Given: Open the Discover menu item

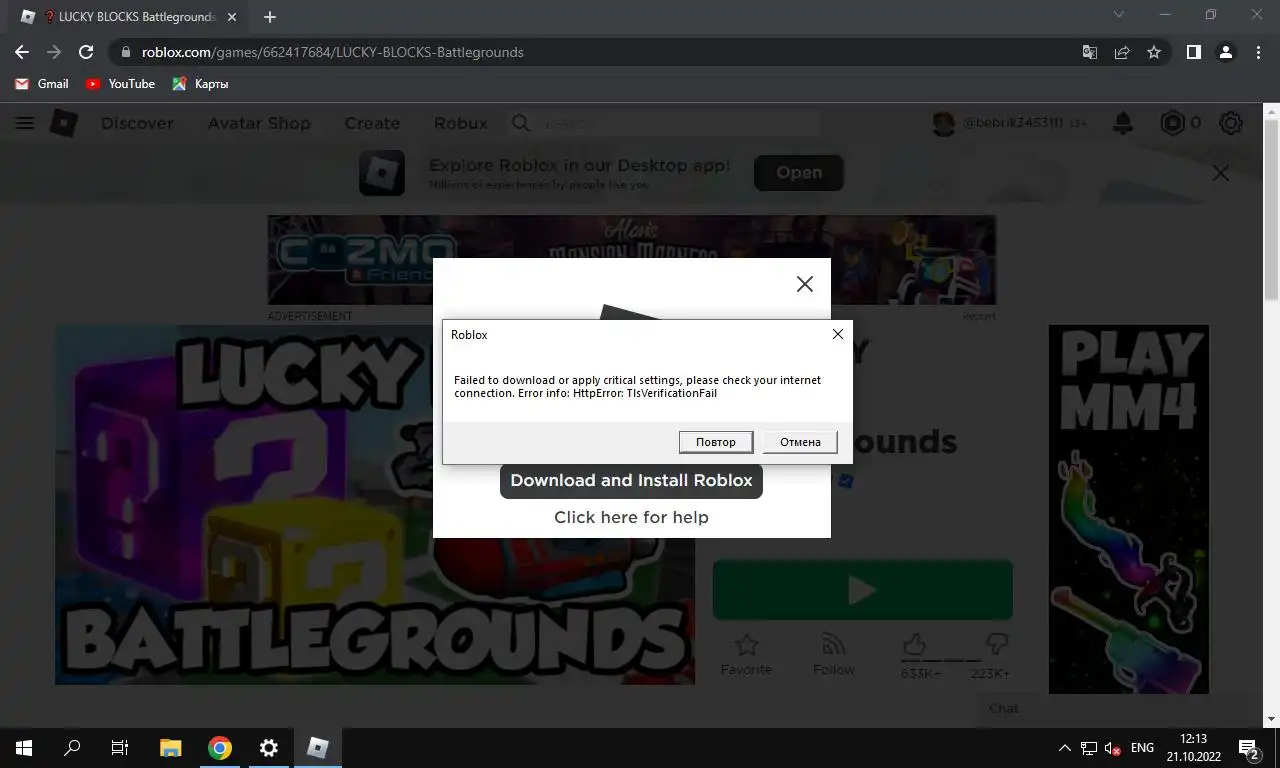Looking at the screenshot, I should pyautogui.click(x=137, y=123).
